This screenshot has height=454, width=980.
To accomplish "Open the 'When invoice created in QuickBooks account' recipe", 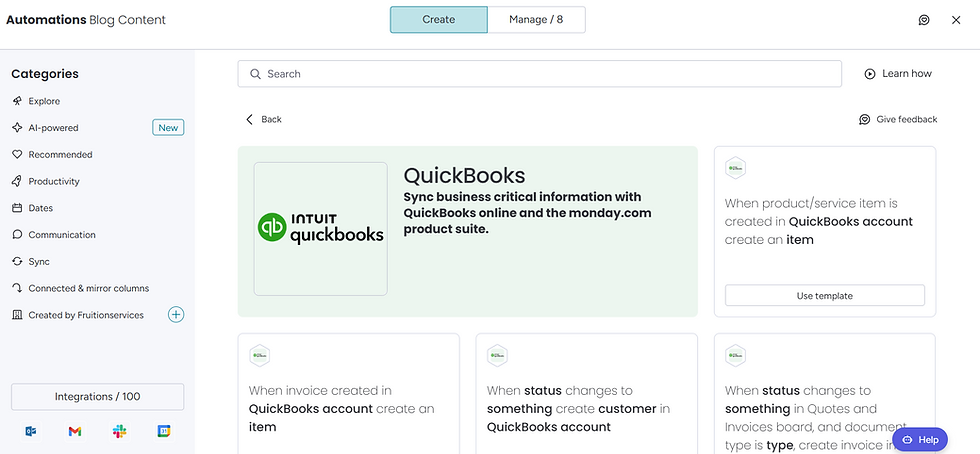I will click(x=341, y=409).
